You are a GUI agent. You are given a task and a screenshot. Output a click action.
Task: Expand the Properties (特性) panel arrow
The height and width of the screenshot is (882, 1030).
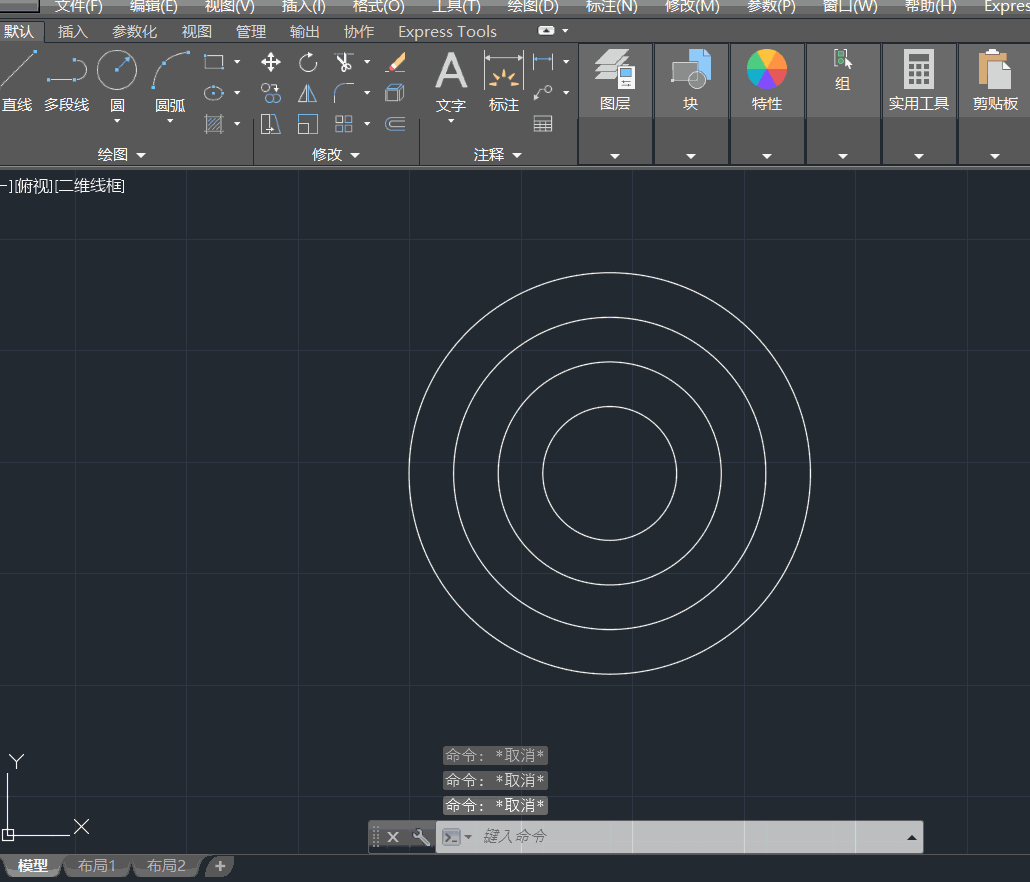tap(767, 156)
